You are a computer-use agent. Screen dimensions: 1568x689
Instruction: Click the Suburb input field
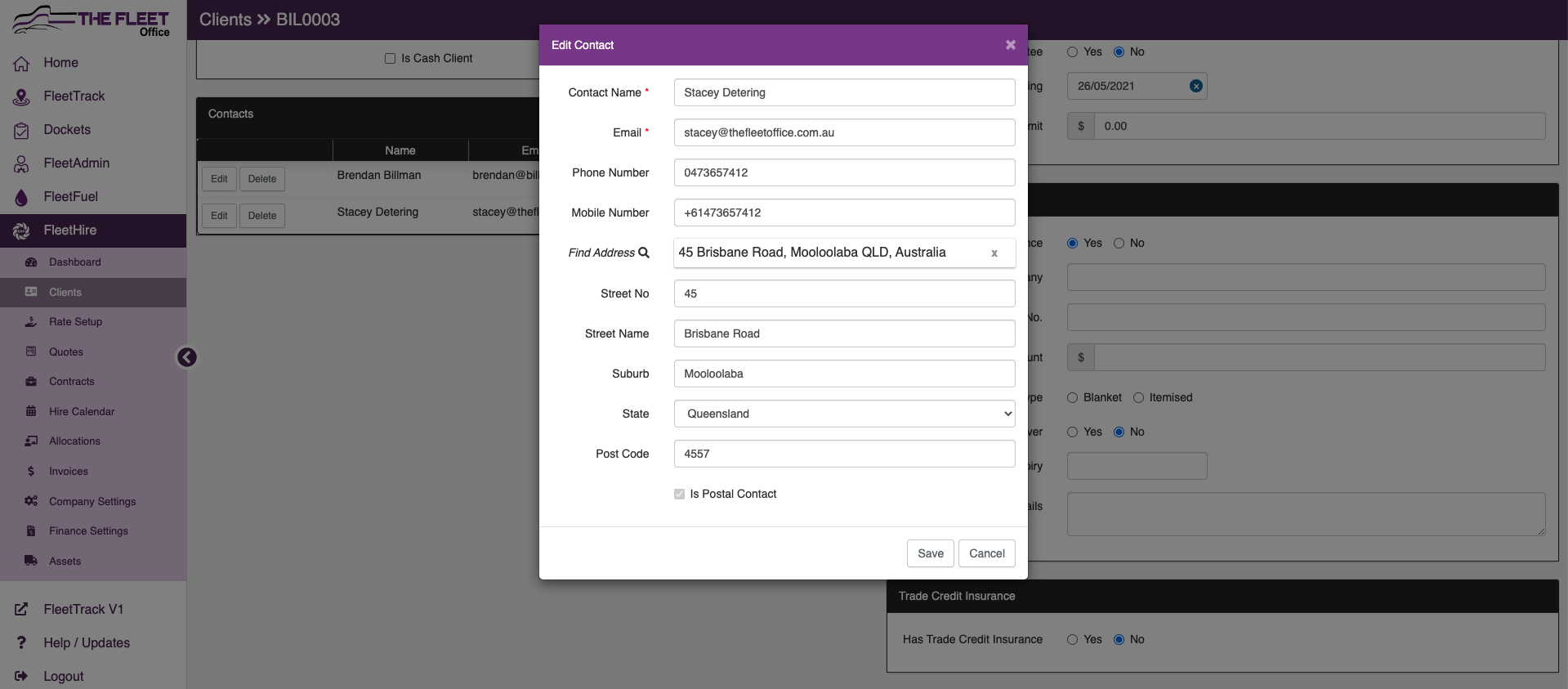pyautogui.click(x=844, y=374)
